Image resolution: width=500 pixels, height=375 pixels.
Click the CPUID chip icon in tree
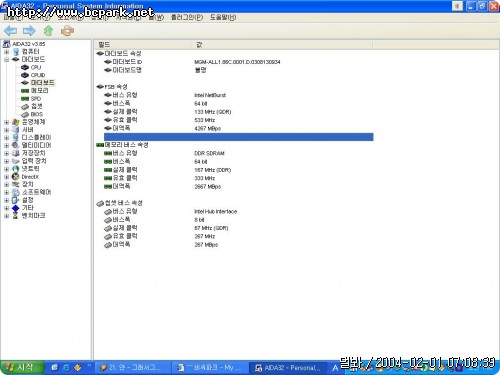(x=25, y=75)
